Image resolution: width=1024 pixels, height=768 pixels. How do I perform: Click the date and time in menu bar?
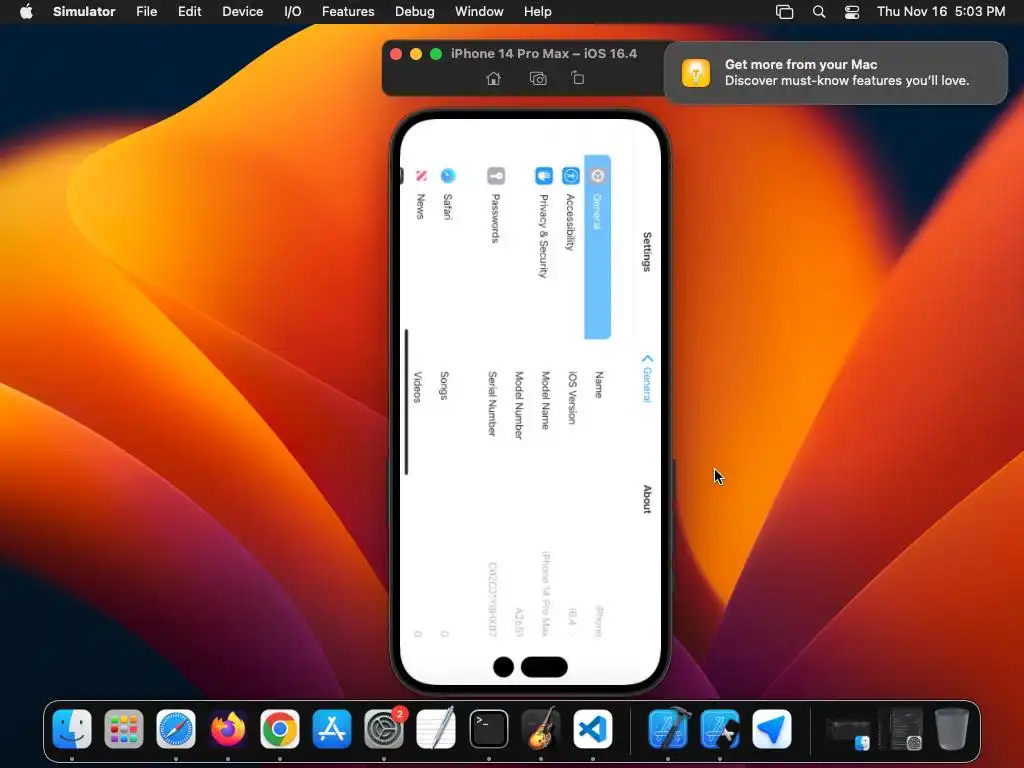[941, 12]
